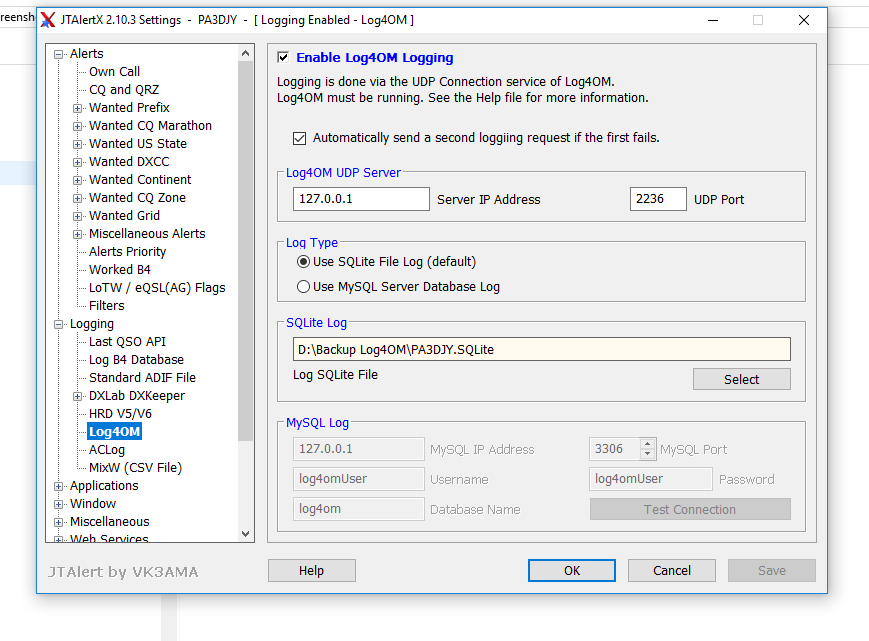Open LoTW / eQSL(AG) Flags settings
This screenshot has height=641, width=869.
(157, 288)
